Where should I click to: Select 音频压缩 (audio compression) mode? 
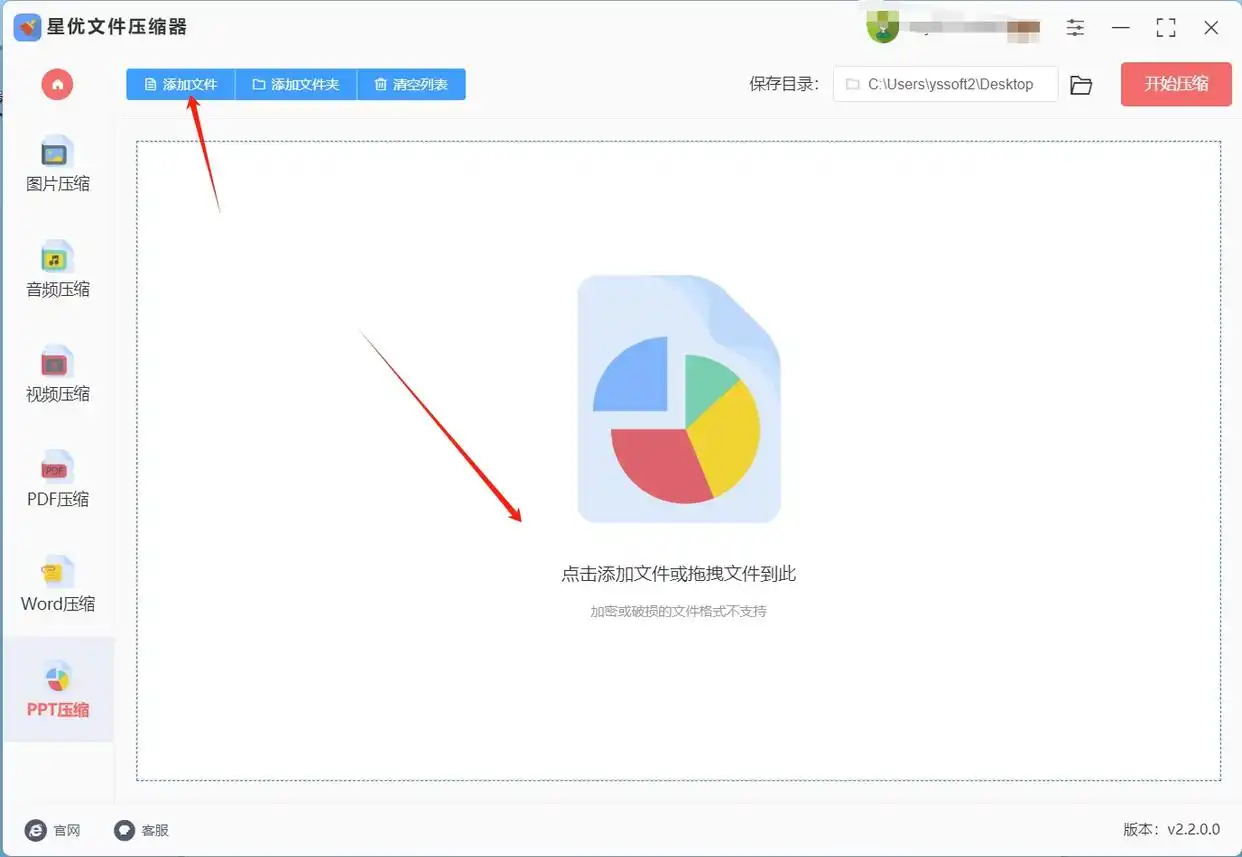57,270
